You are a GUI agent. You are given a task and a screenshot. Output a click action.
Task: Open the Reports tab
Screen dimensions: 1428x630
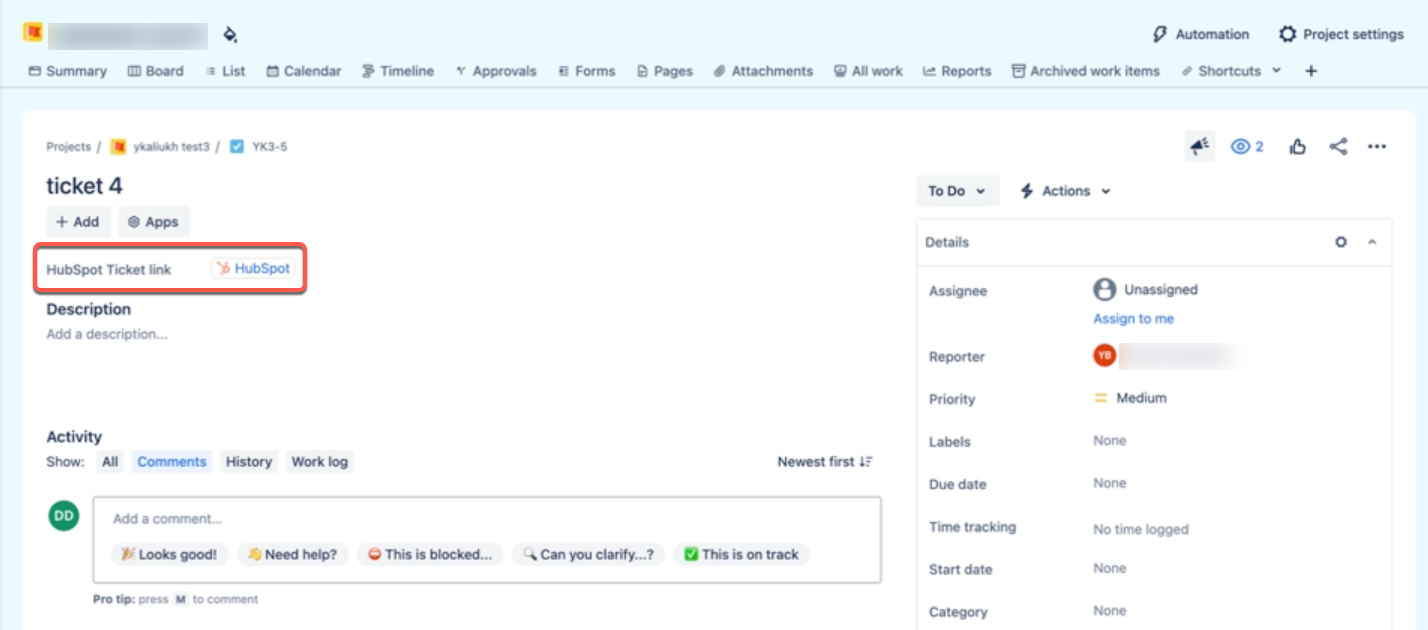point(957,71)
